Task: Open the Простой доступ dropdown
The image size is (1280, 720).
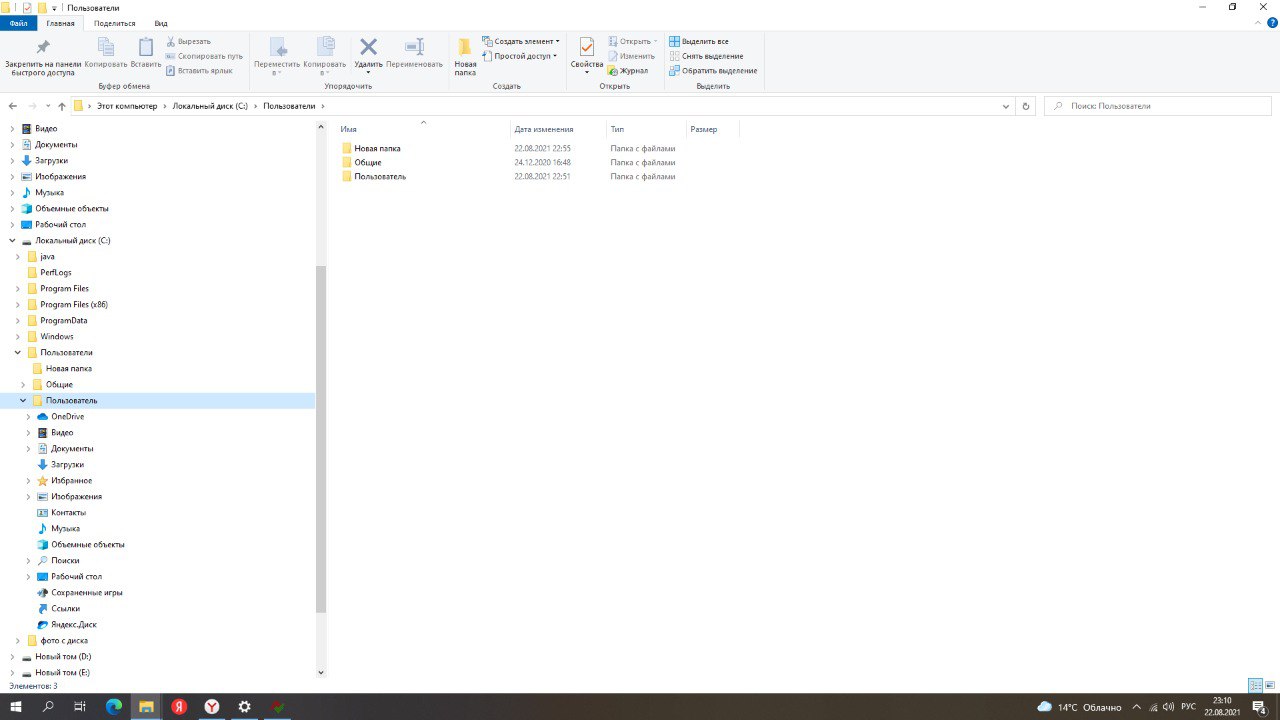Action: pyautogui.click(x=519, y=56)
